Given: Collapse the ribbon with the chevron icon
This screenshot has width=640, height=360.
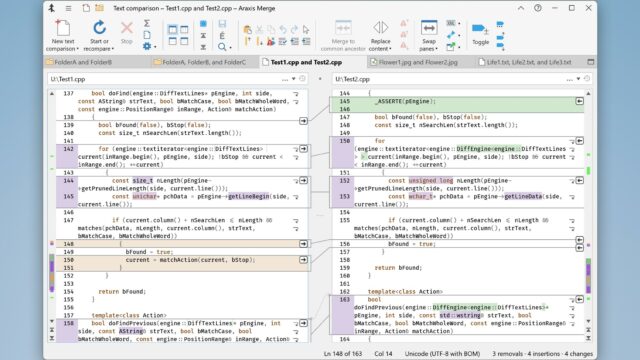Looking at the screenshot, I should pyautogui.click(x=521, y=8).
